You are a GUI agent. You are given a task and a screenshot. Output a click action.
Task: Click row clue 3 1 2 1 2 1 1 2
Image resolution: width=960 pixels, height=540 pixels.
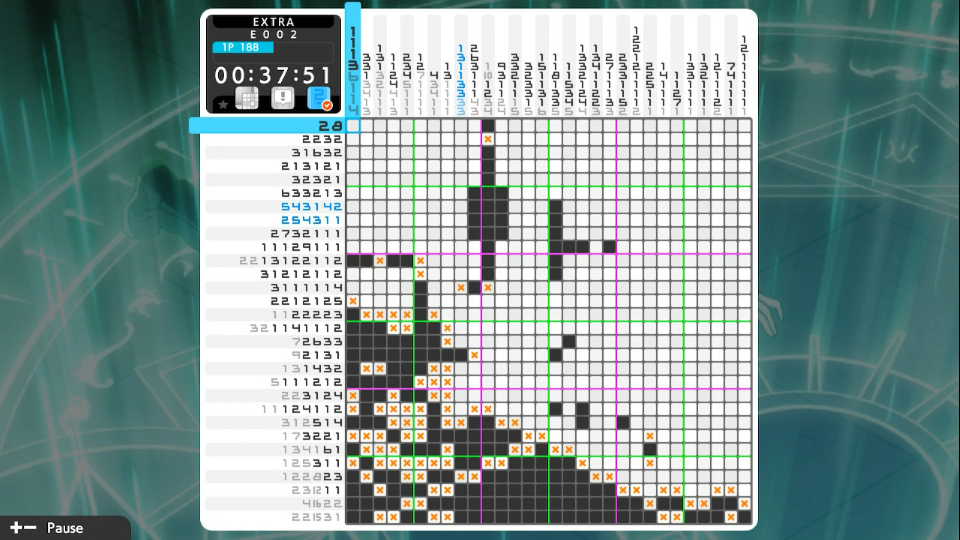tap(301, 274)
